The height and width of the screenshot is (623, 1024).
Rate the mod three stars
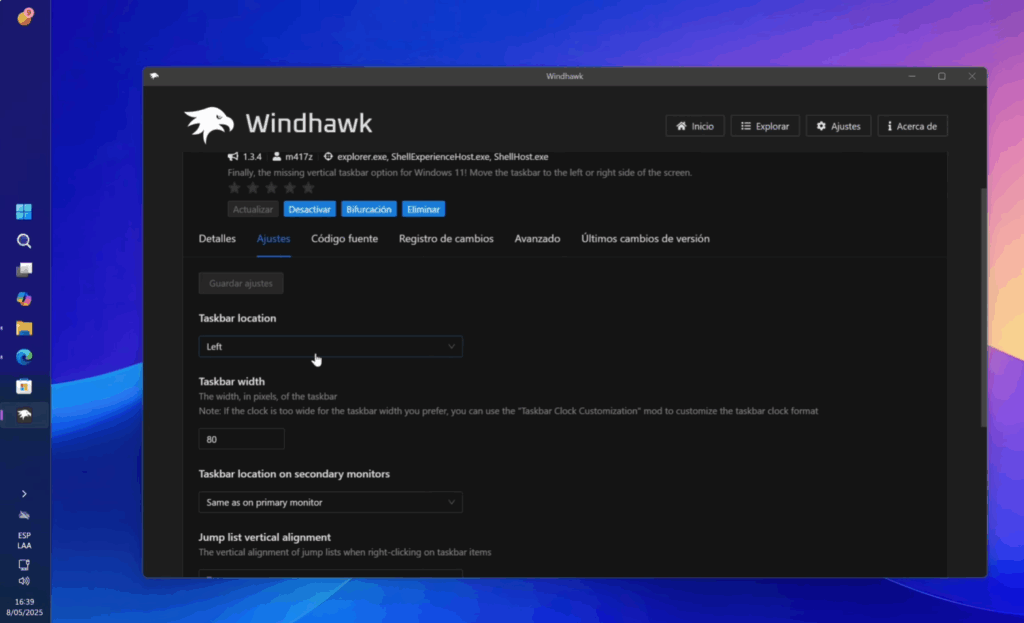271,188
